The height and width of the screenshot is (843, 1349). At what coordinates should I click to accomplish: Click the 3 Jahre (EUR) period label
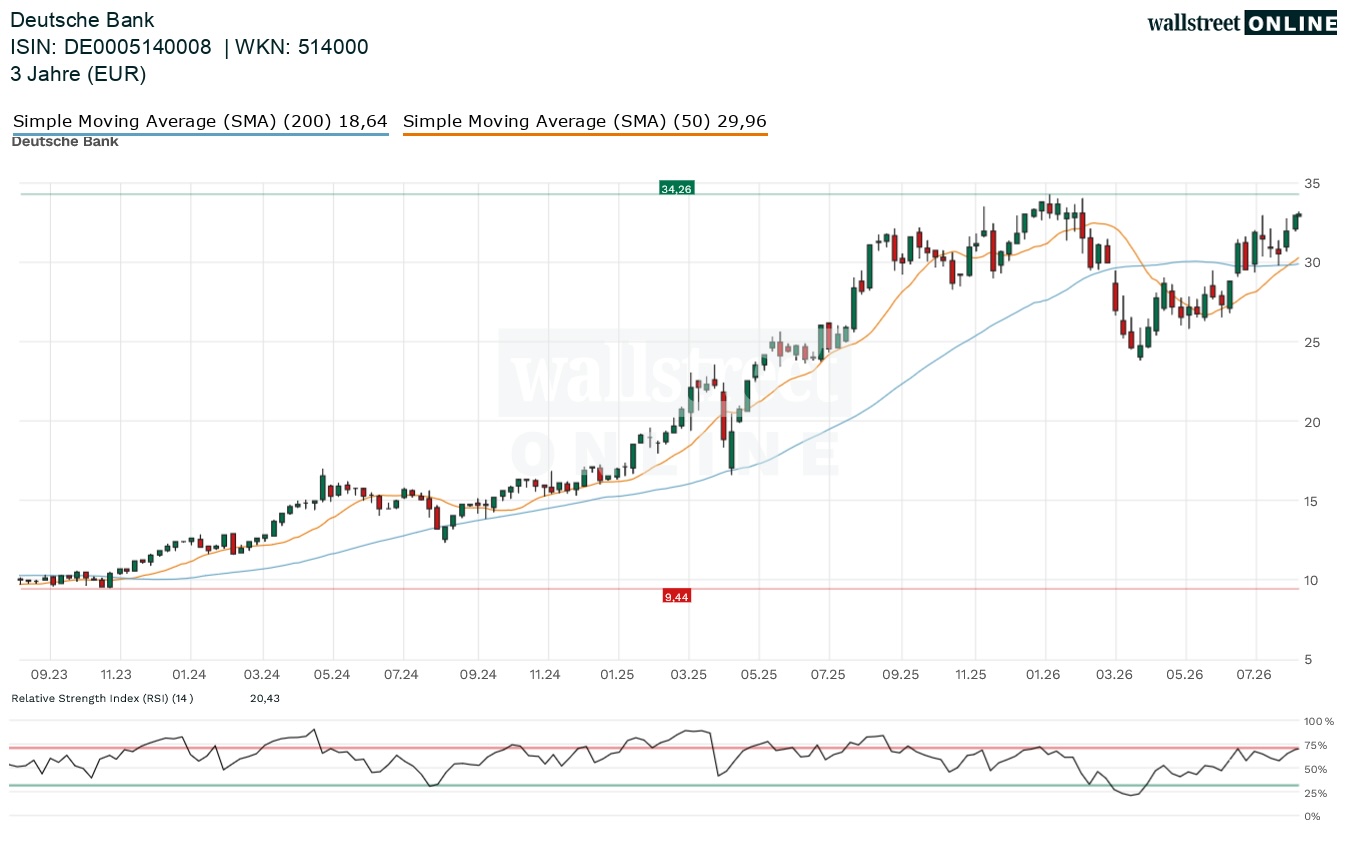78,74
